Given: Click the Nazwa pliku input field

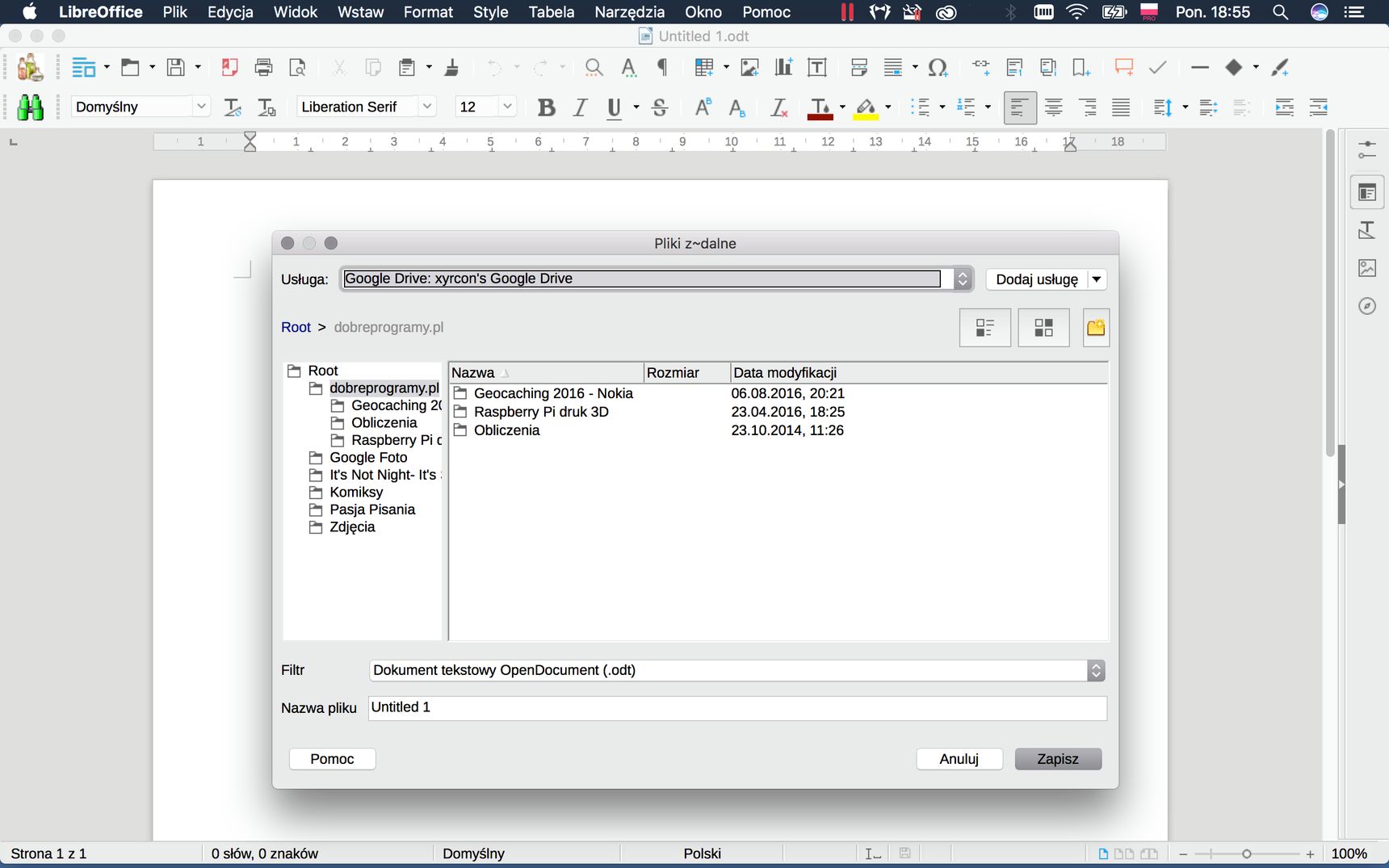Looking at the screenshot, I should click(x=737, y=707).
